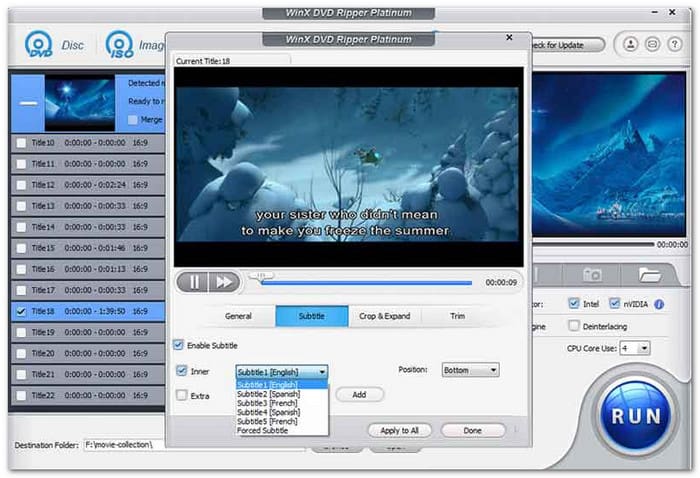Select Subtitle3 [French] in the list

pyautogui.click(x=282, y=403)
